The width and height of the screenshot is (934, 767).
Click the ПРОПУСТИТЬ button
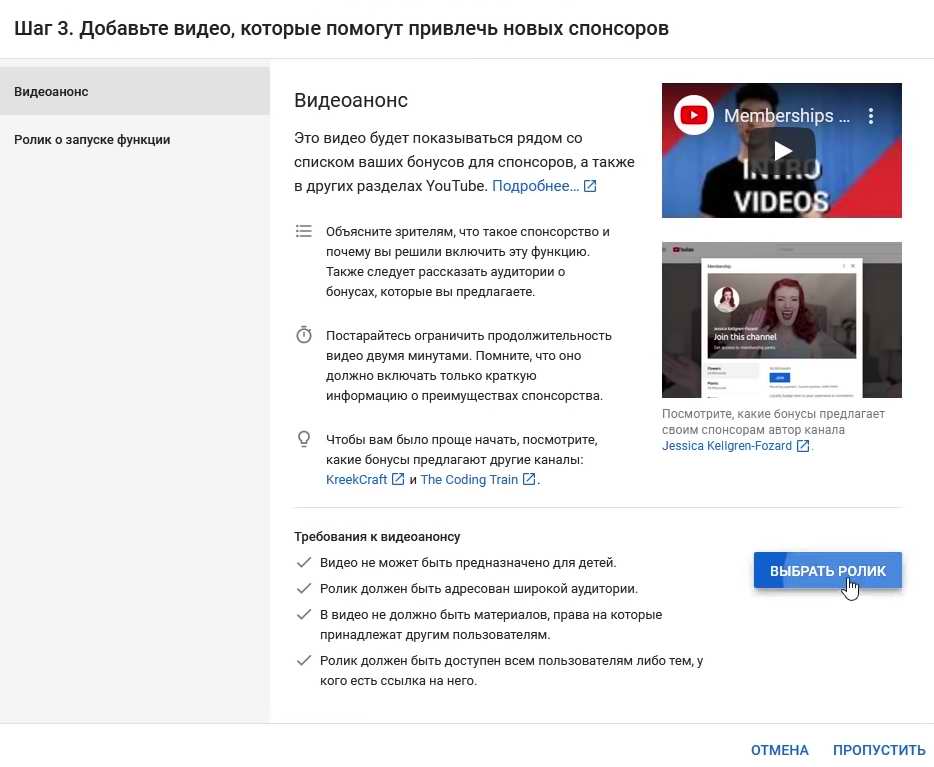[879, 750]
